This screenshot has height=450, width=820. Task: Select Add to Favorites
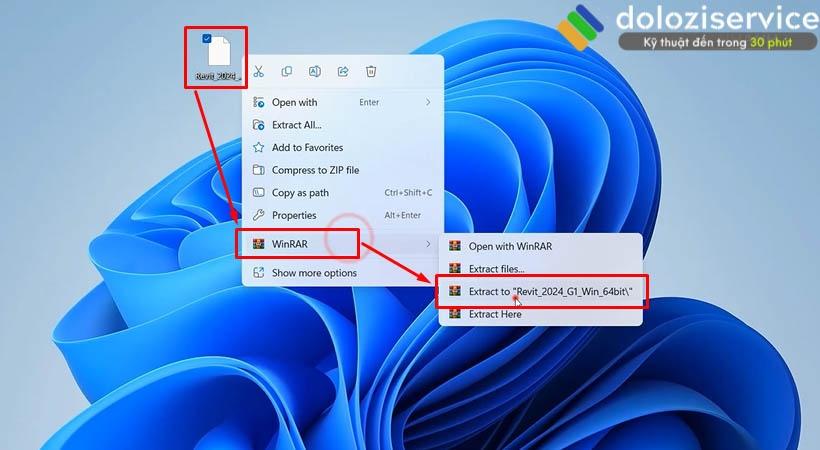click(x=307, y=147)
